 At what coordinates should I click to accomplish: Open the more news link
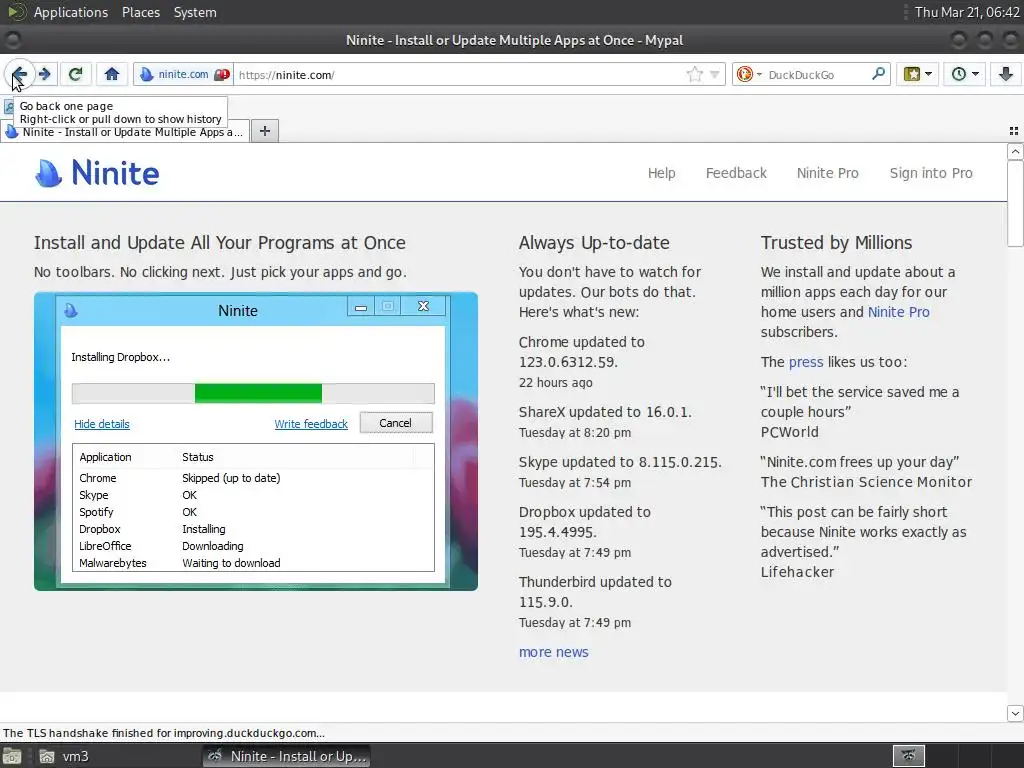(554, 652)
